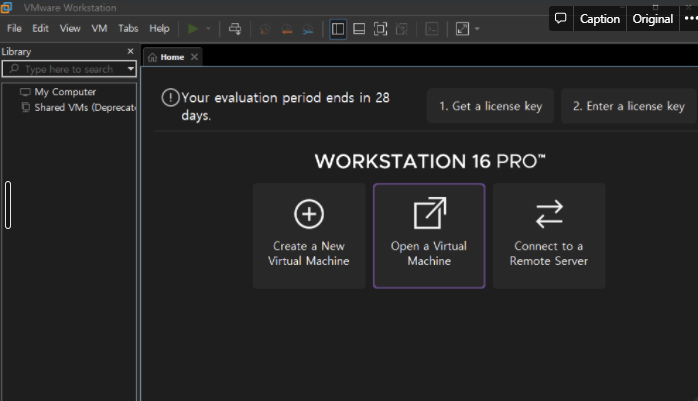698x401 pixels.
Task: Click Enter a license key button
Action: coord(629,106)
